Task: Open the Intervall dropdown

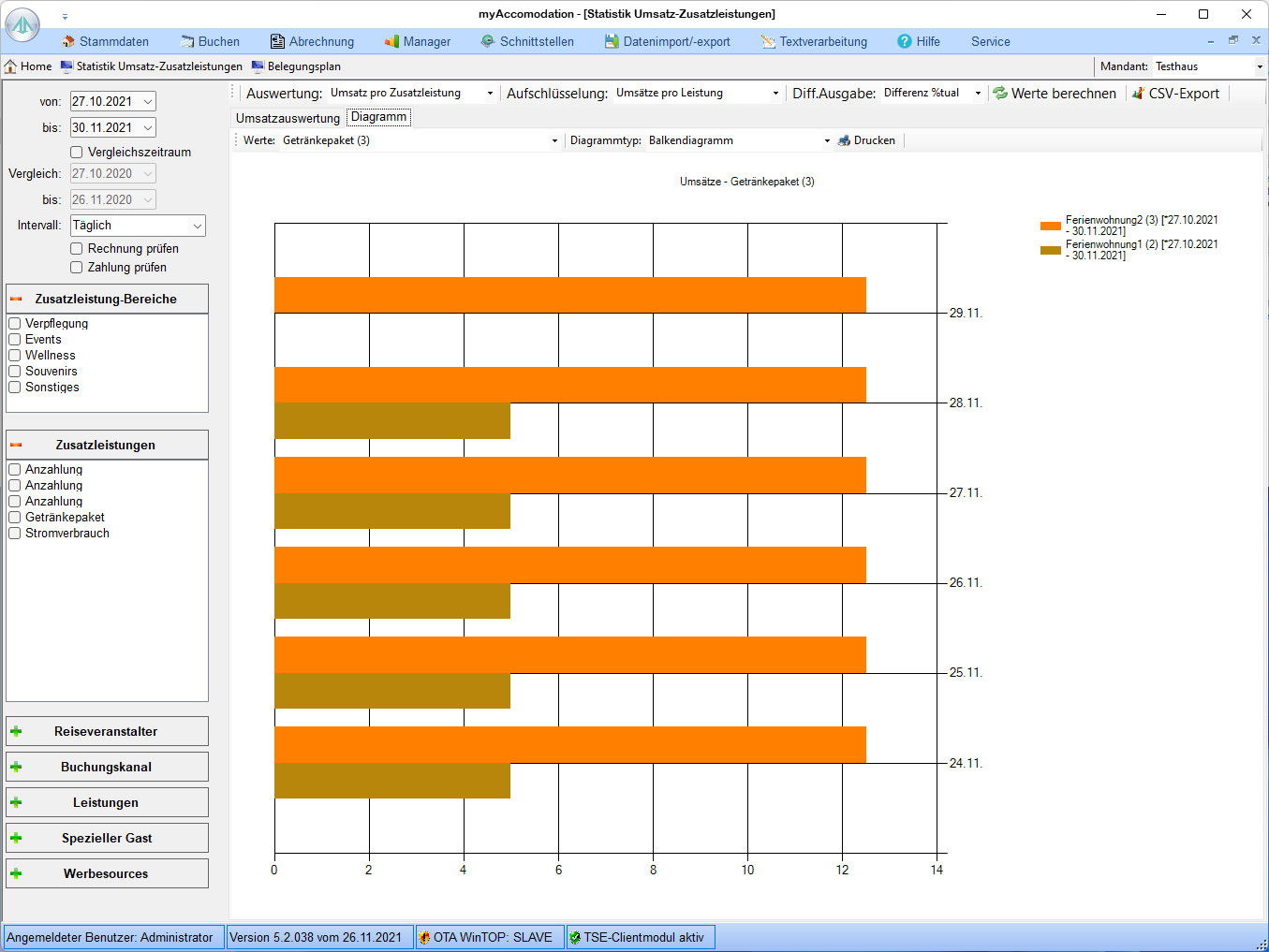Action: 197,226
